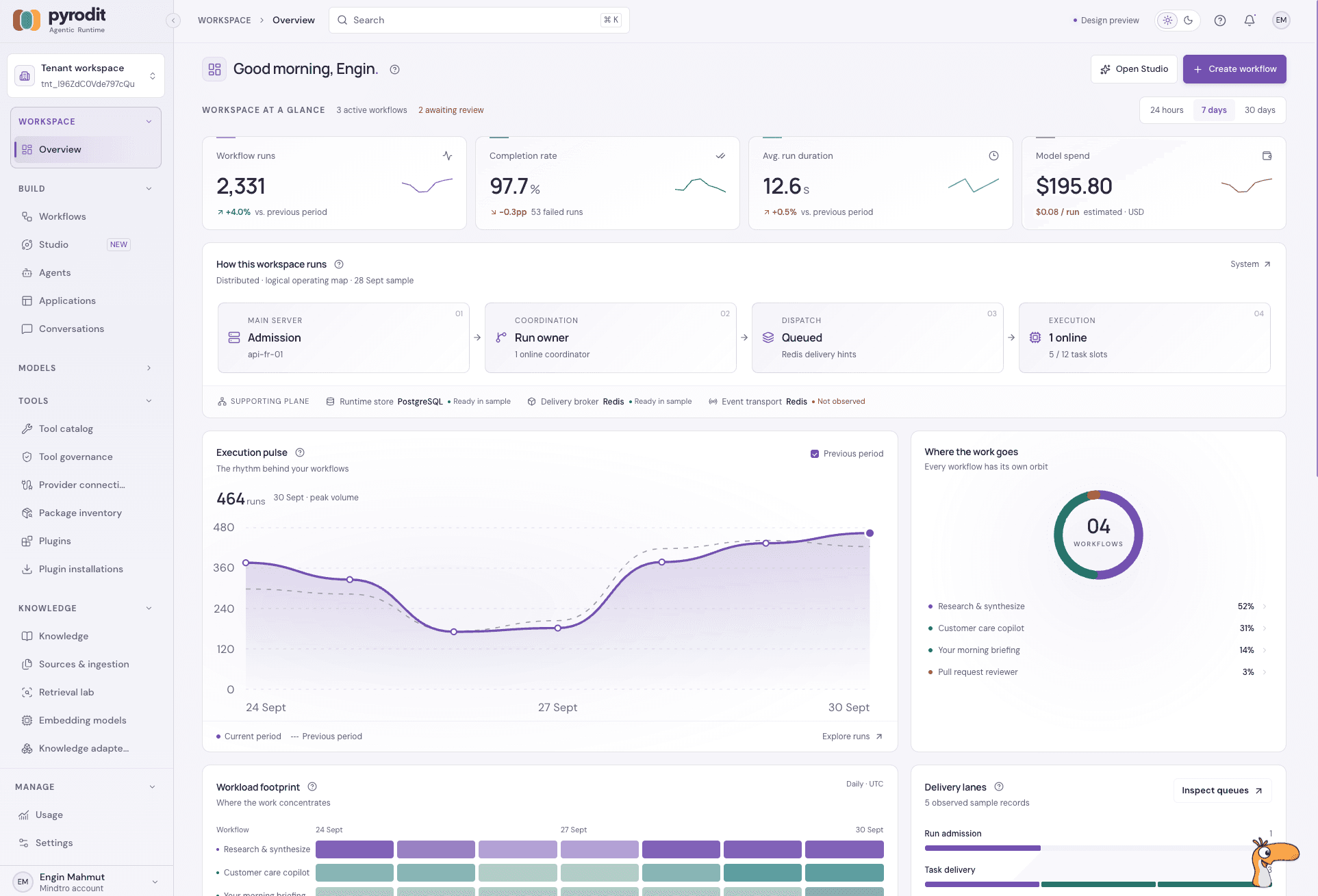Click the 30 Sept peak point on the chart
1318x896 pixels.
coord(870,533)
